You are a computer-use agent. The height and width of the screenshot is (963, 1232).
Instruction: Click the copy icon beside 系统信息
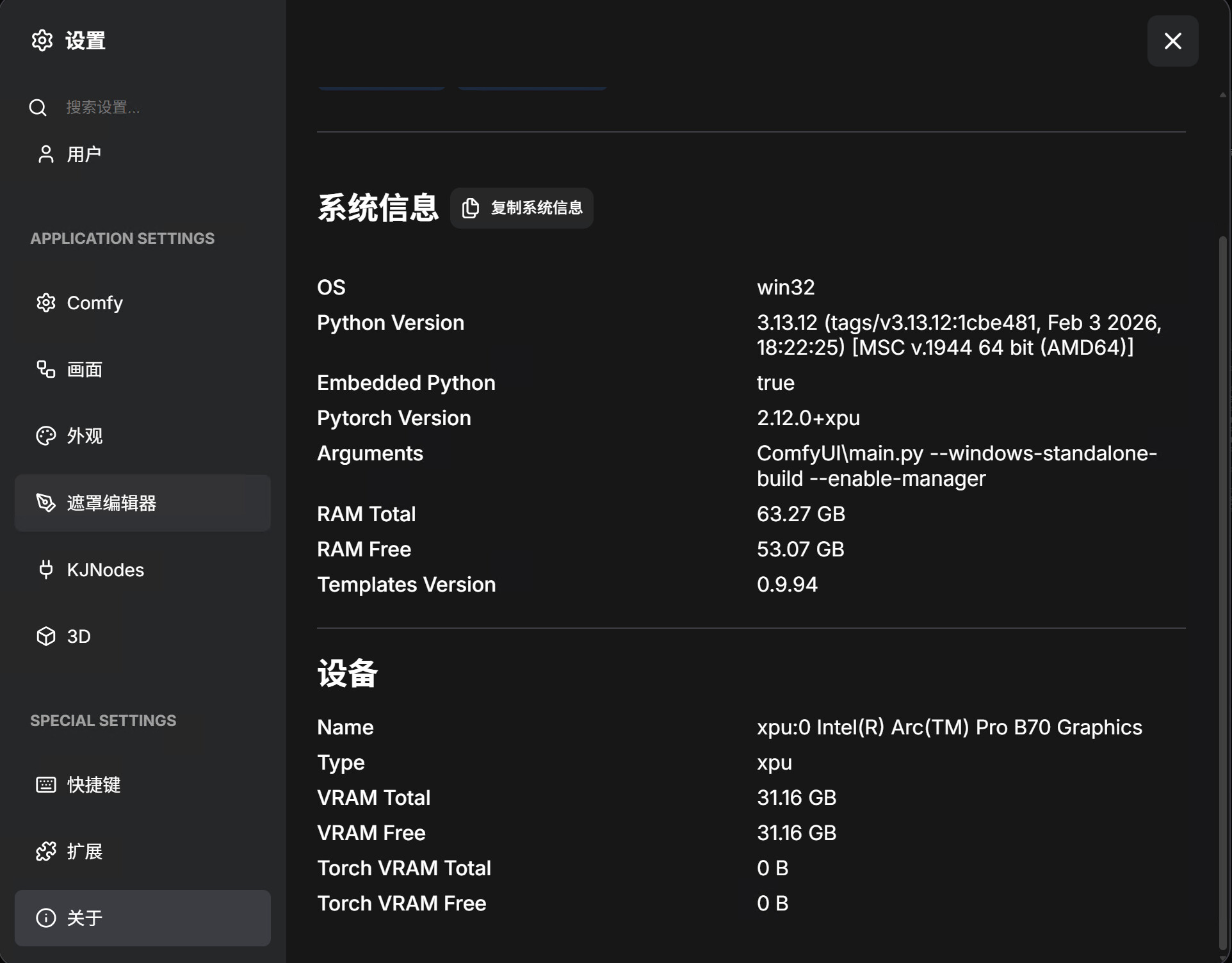(x=471, y=208)
